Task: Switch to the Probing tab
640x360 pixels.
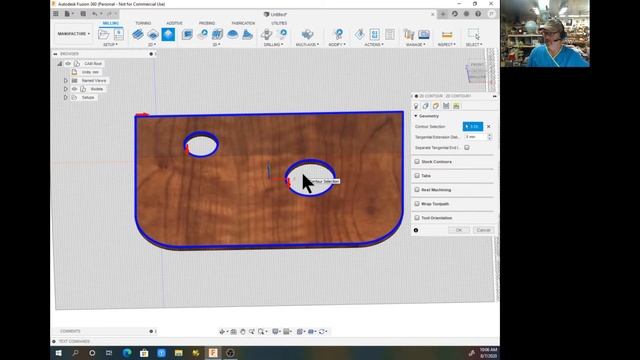Action: (x=207, y=23)
